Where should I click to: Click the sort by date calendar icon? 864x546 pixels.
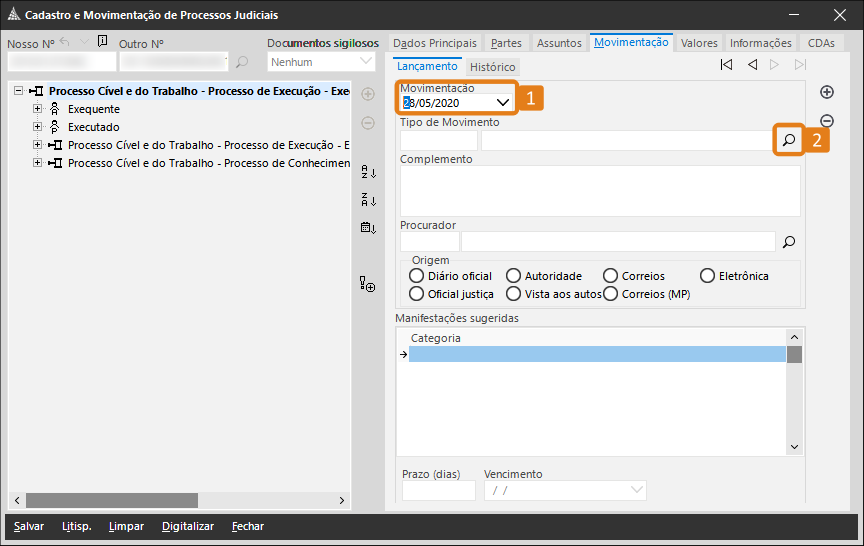pyautogui.click(x=368, y=227)
